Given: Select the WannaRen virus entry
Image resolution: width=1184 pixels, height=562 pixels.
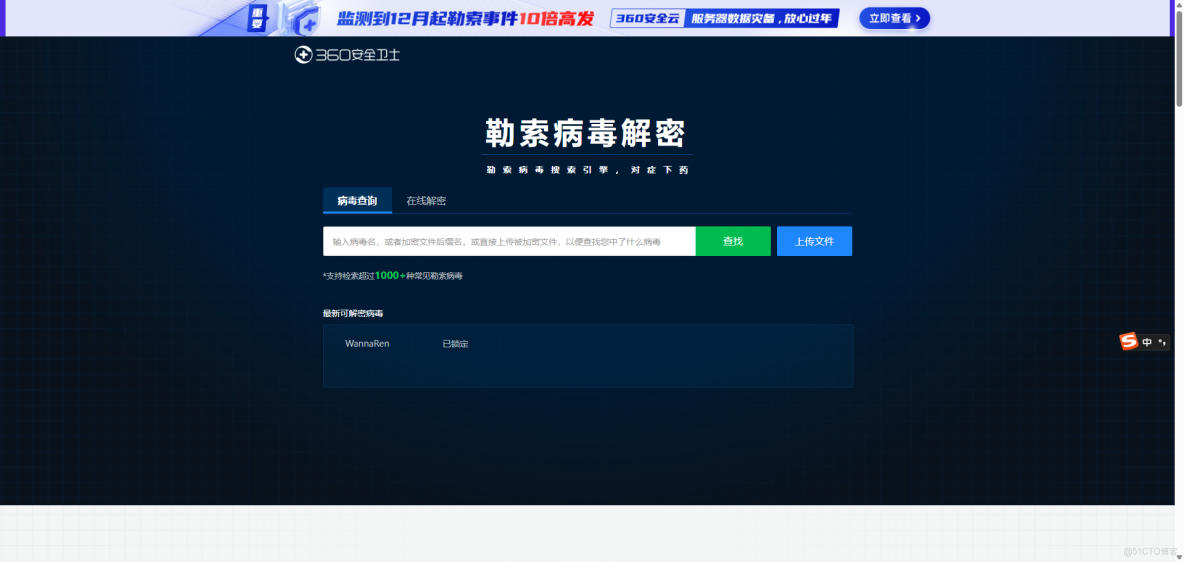Looking at the screenshot, I should [x=367, y=344].
